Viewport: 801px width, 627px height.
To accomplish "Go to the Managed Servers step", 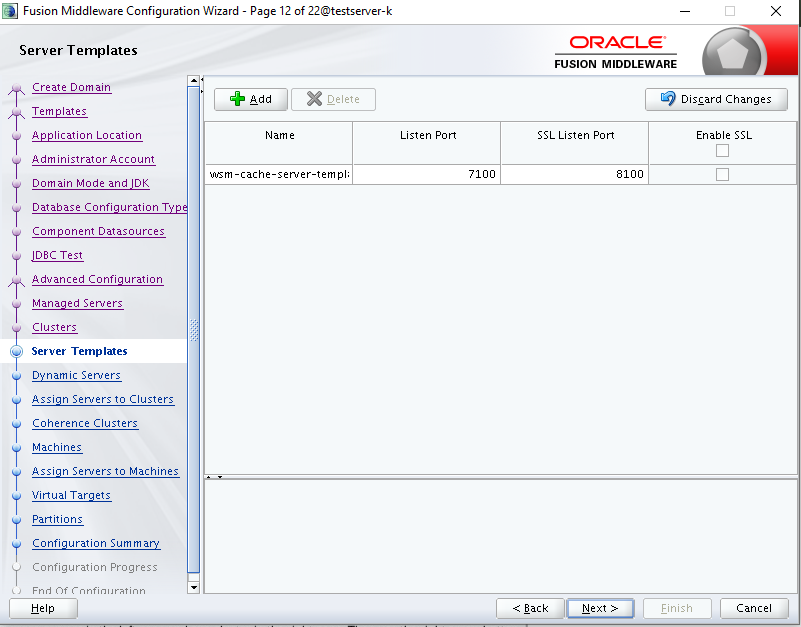I will point(77,304).
